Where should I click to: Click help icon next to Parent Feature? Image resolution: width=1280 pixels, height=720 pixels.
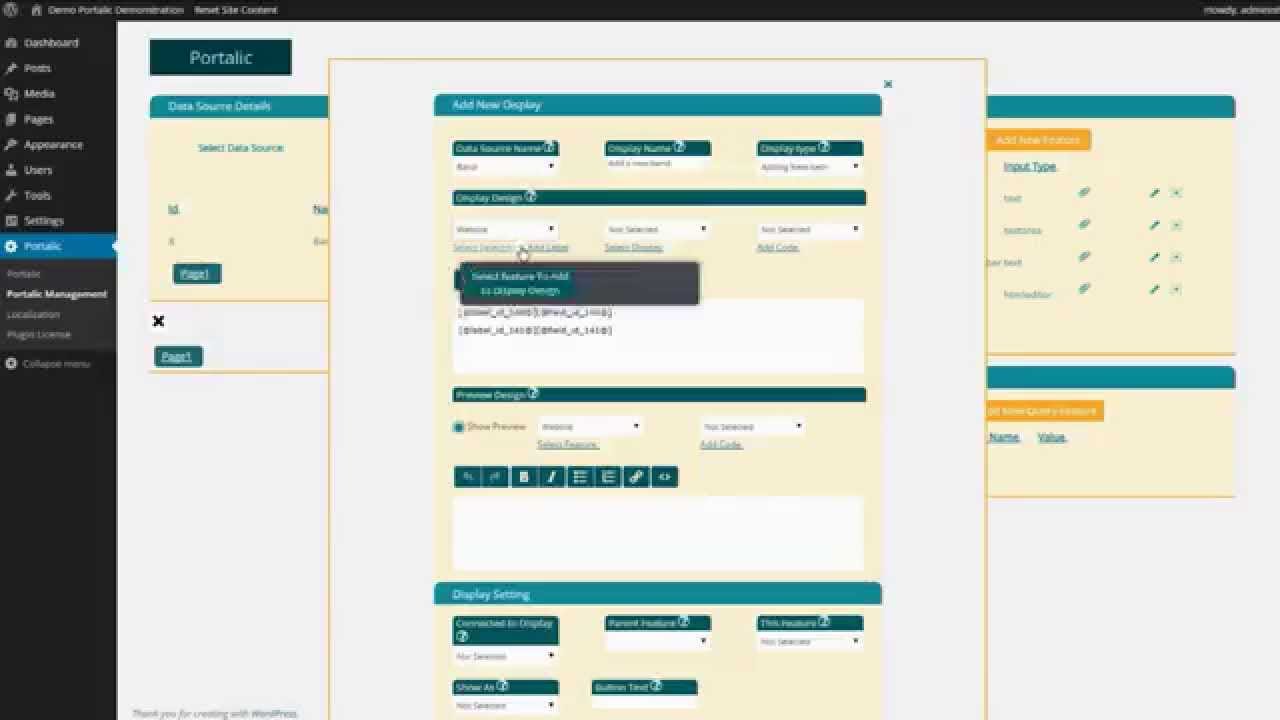684,621
